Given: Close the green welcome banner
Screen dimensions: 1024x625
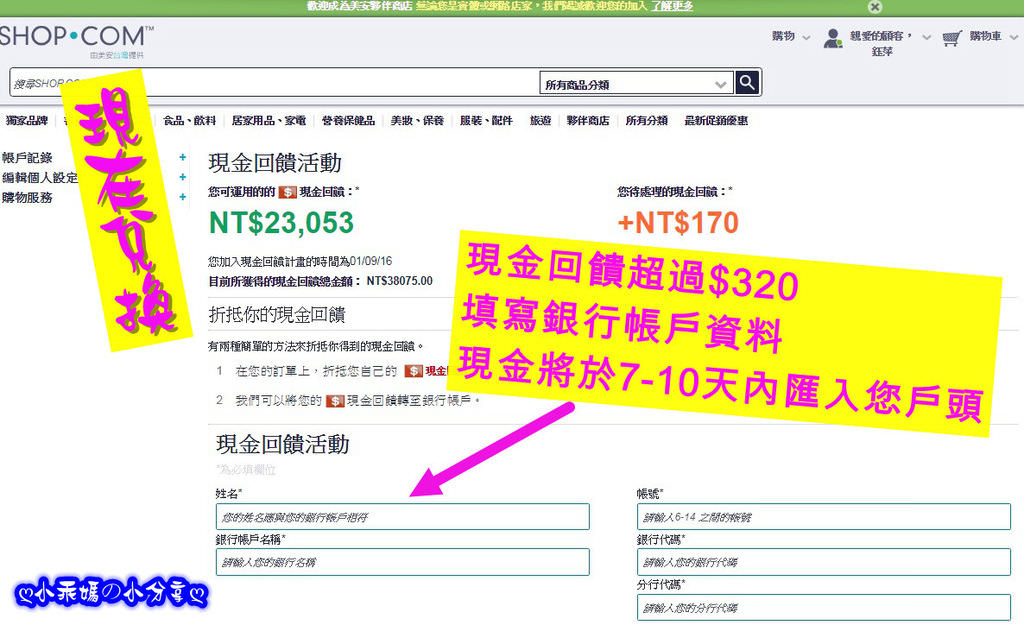Looking at the screenshot, I should coord(874,7).
